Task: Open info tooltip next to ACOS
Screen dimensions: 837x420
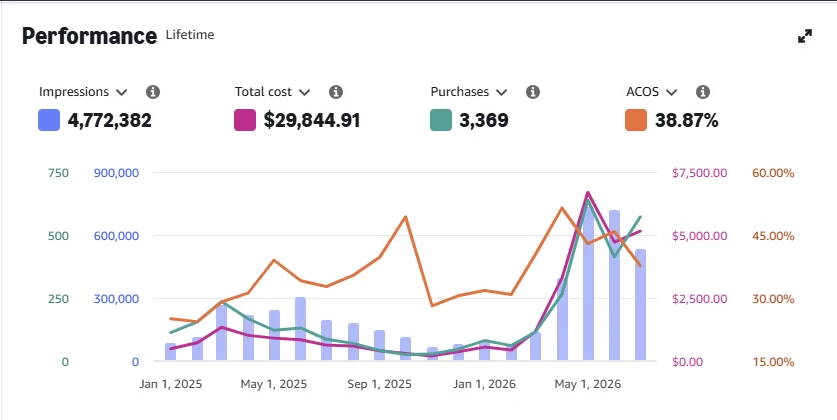Action: 703,92
